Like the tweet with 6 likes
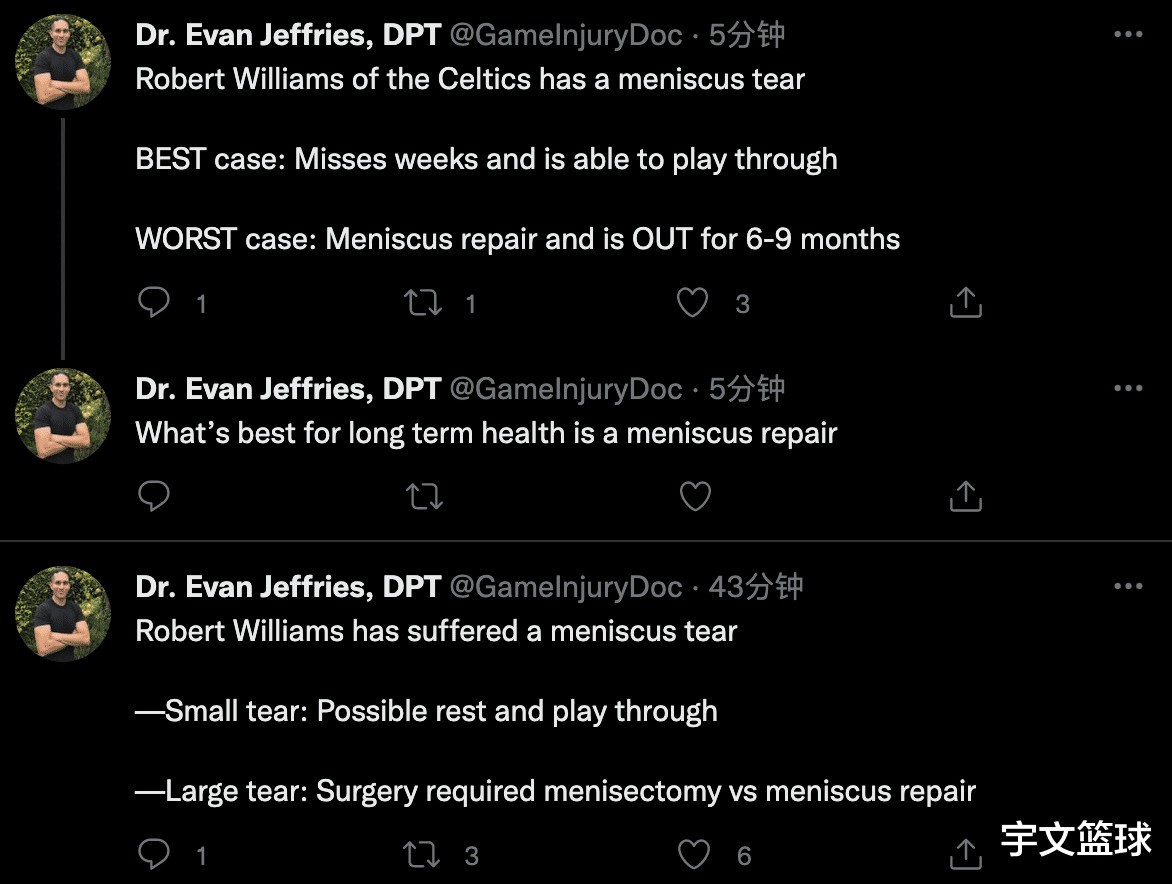The width and height of the screenshot is (1172, 884). (694, 854)
